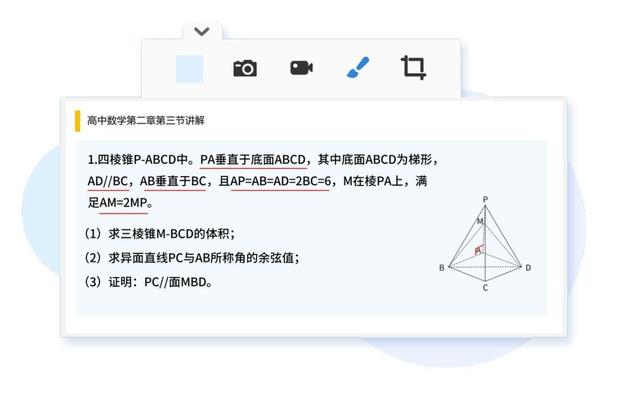
Task: Choose the crop tool icon
Action: click(413, 67)
